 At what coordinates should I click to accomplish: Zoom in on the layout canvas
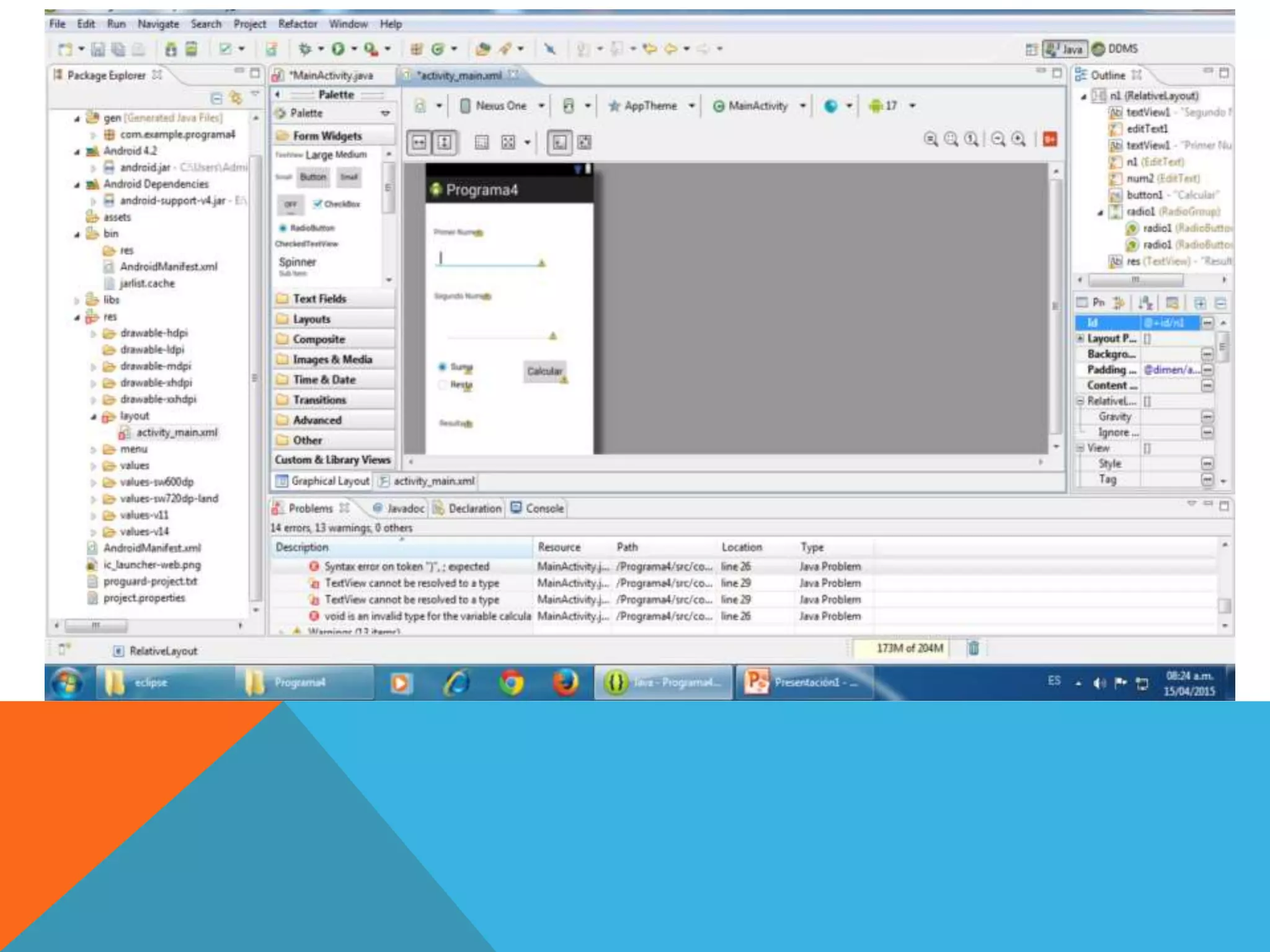click(1018, 139)
